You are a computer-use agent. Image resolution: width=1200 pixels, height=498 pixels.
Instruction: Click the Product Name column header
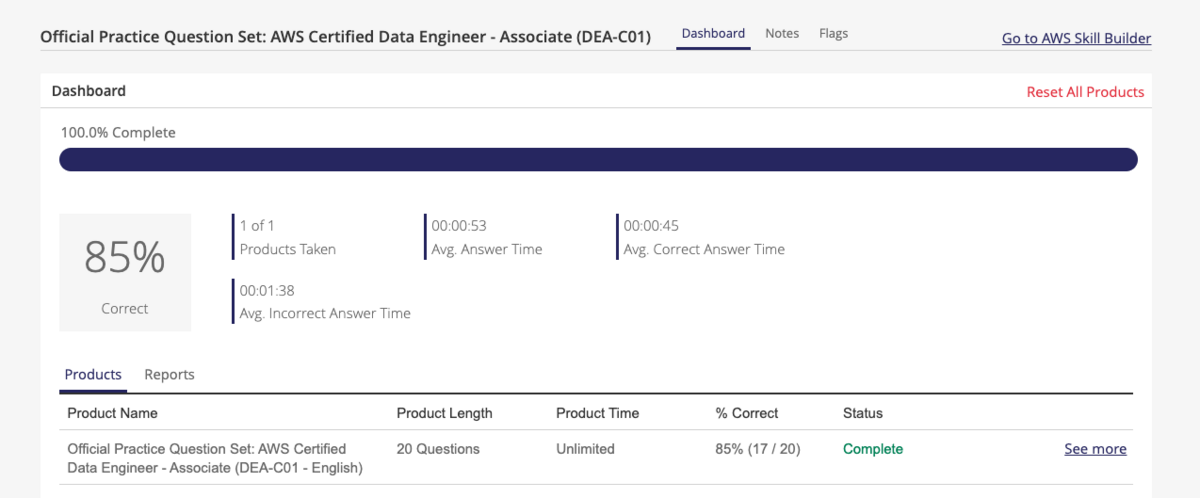pos(112,413)
